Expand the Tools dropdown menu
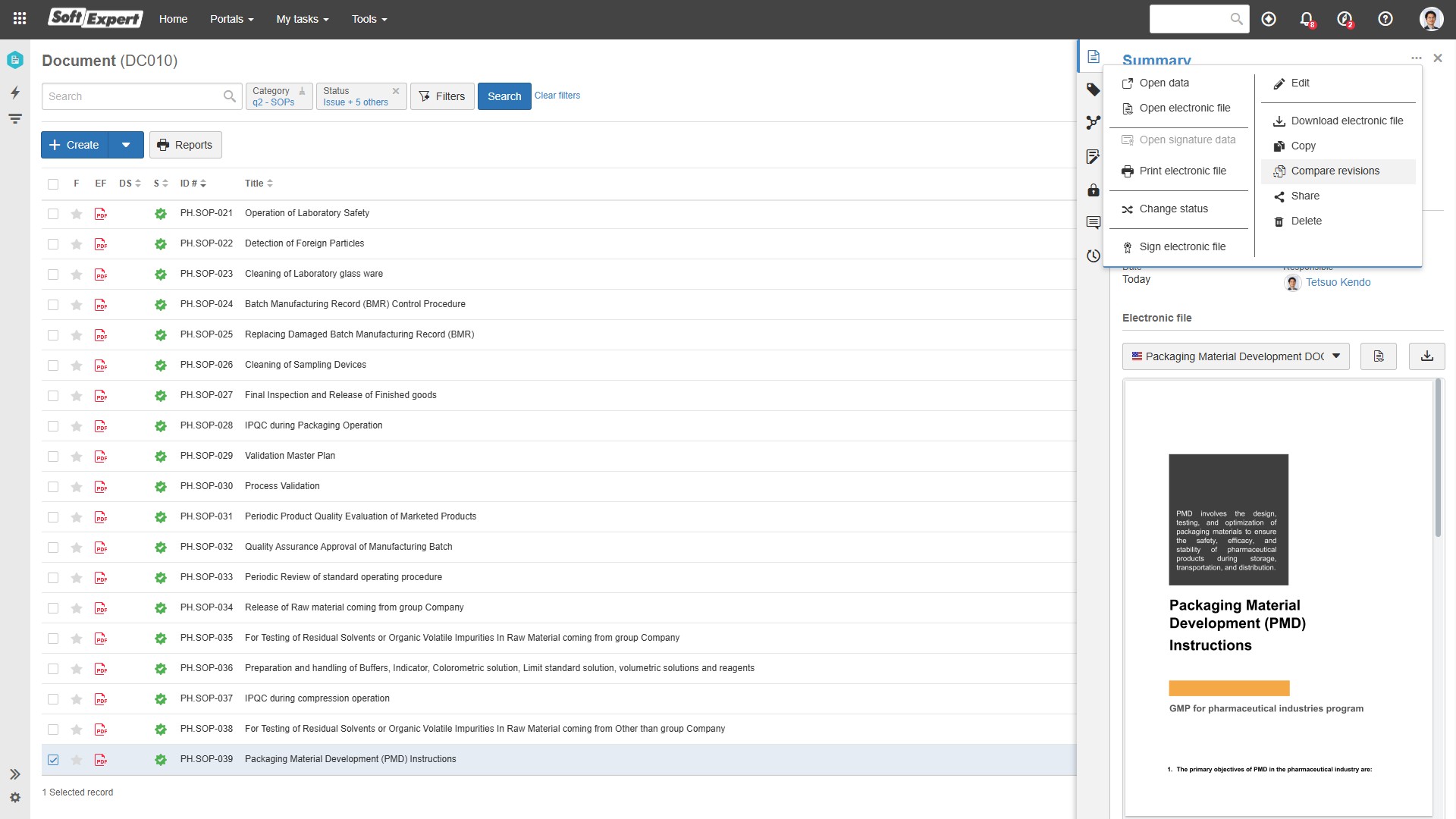 click(369, 19)
